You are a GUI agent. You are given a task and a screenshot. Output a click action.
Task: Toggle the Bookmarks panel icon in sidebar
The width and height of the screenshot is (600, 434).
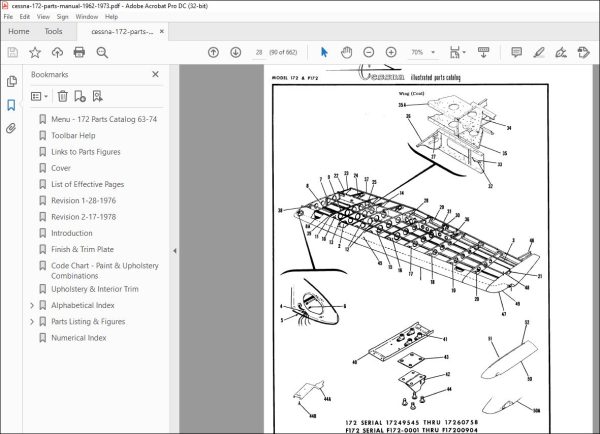pyautogui.click(x=11, y=105)
